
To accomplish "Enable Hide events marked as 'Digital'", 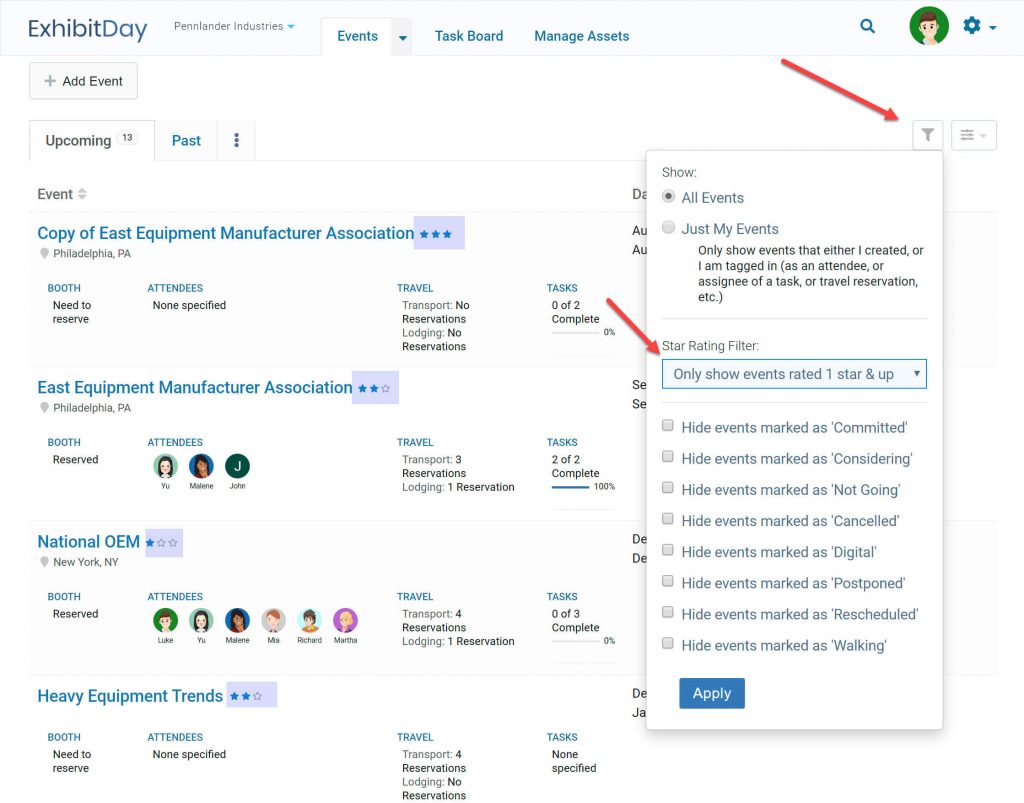I will point(668,552).
